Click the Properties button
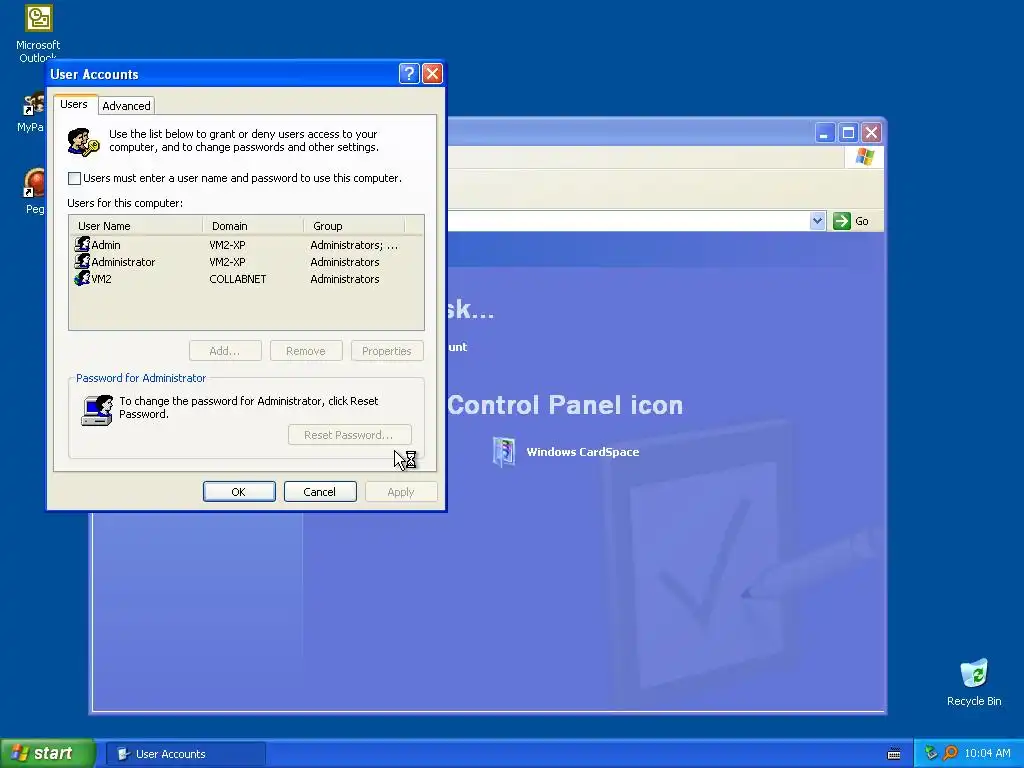The image size is (1024, 768). click(x=387, y=351)
